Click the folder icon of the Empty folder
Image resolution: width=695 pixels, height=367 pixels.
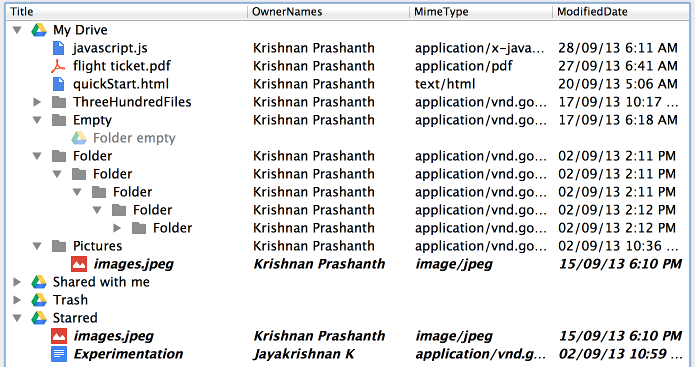tap(59, 120)
